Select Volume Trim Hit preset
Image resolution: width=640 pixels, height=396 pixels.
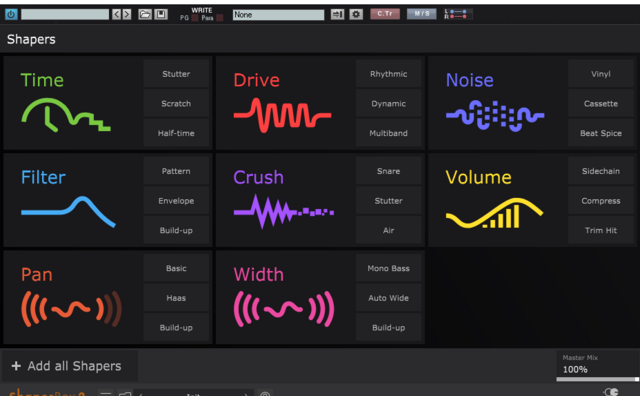[601, 230]
